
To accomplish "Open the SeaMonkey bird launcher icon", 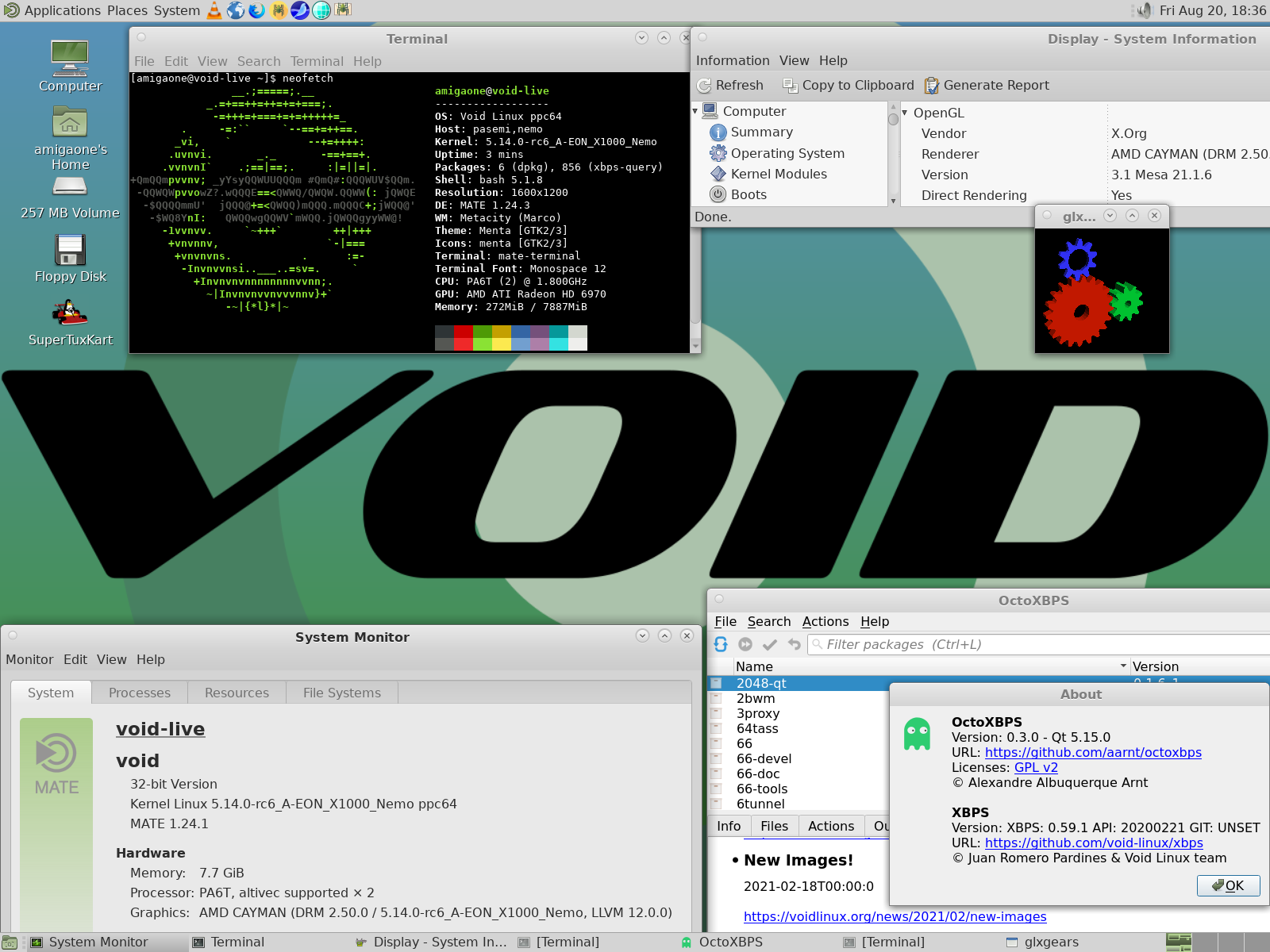I will (300, 10).
